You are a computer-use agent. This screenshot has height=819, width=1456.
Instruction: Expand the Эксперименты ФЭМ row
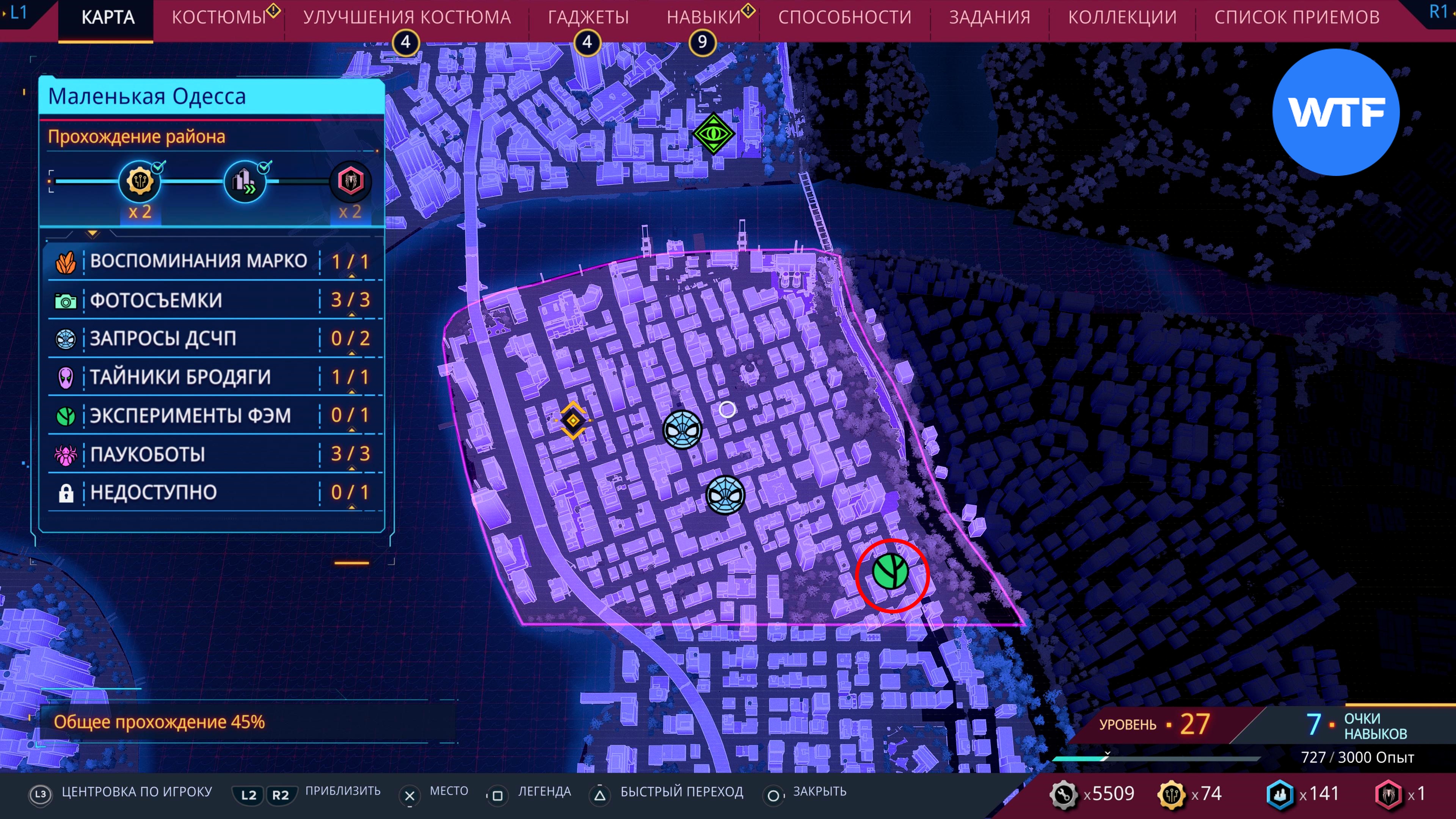[x=215, y=416]
